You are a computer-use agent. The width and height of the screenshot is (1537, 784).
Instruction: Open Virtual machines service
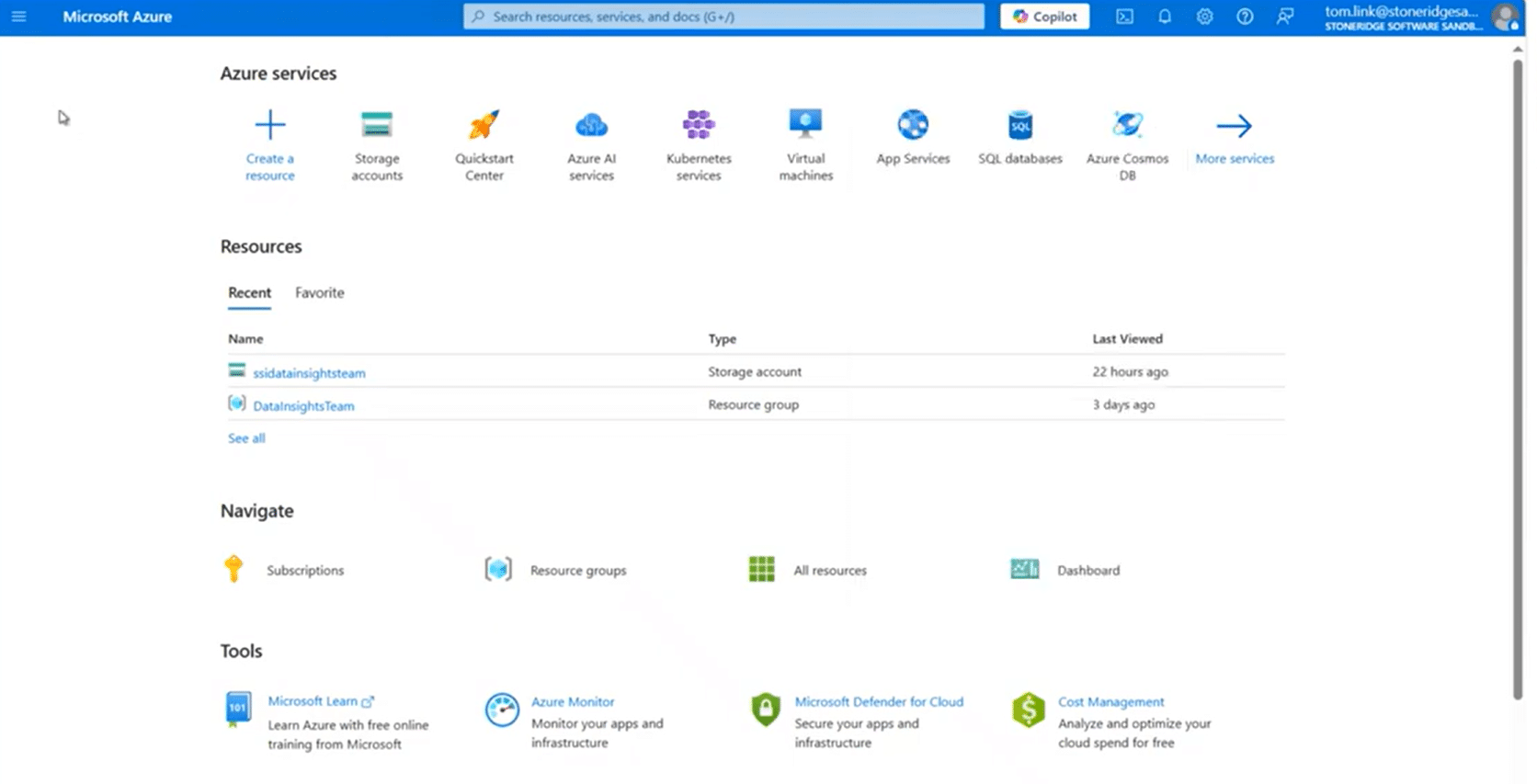(806, 125)
